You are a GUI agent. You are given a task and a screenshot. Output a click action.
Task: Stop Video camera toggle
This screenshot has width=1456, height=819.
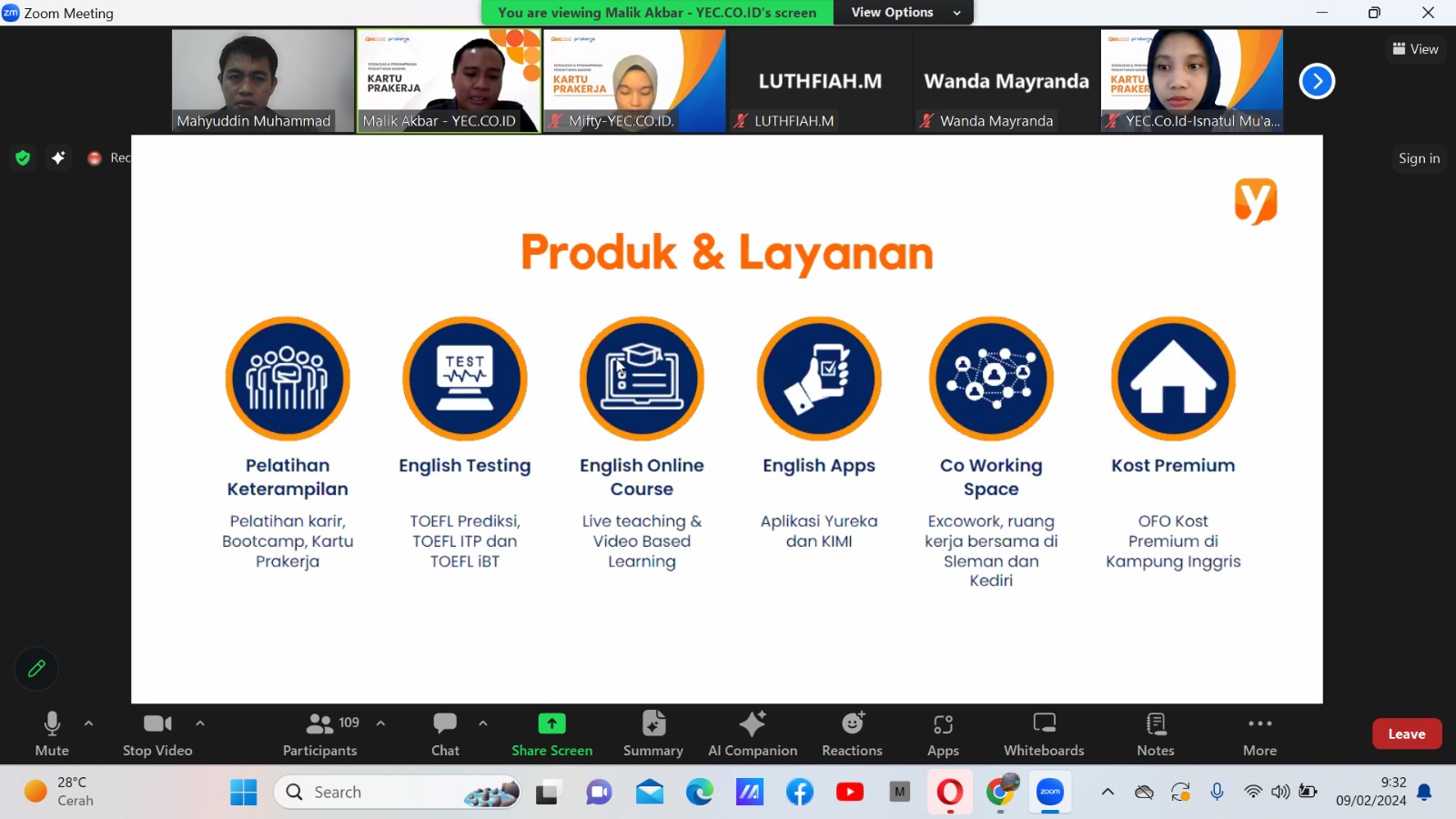157,733
